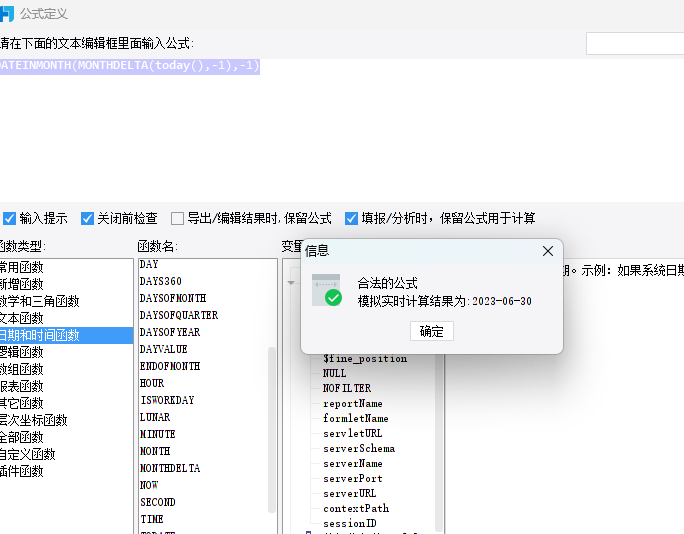Select NOFILTER variable
684x534 pixels.
[x=347, y=388]
